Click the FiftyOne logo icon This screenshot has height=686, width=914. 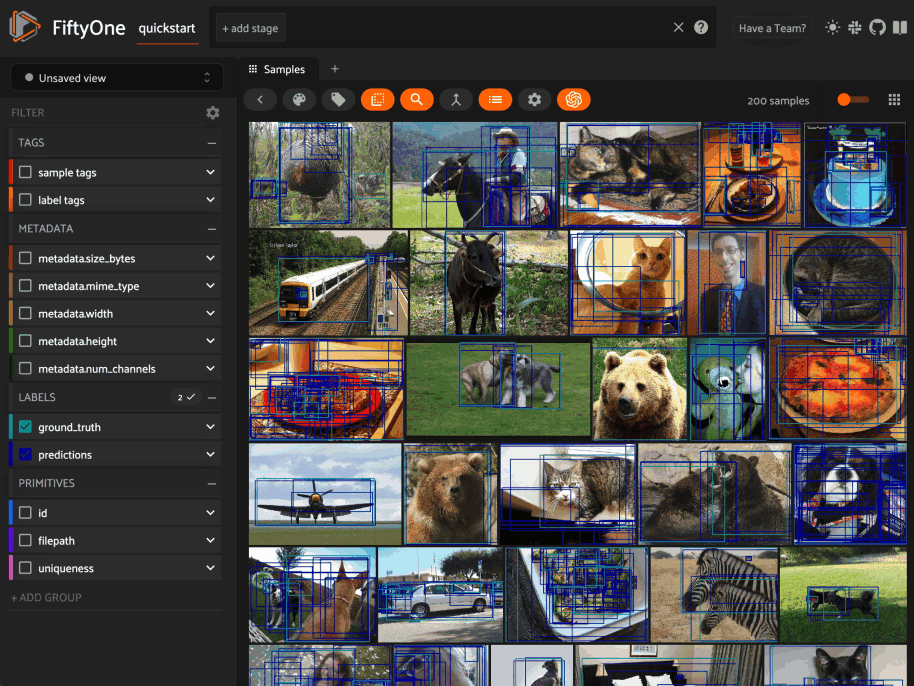pos(24,27)
